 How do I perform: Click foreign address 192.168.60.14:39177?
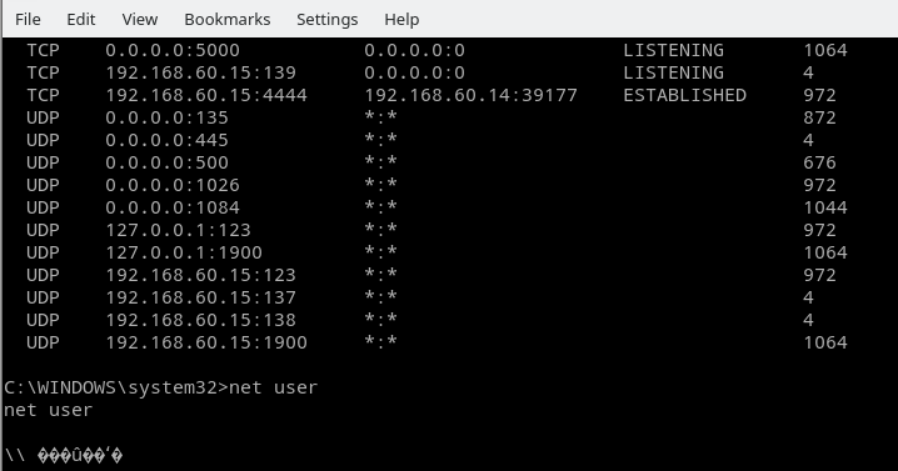pyautogui.click(x=471, y=95)
